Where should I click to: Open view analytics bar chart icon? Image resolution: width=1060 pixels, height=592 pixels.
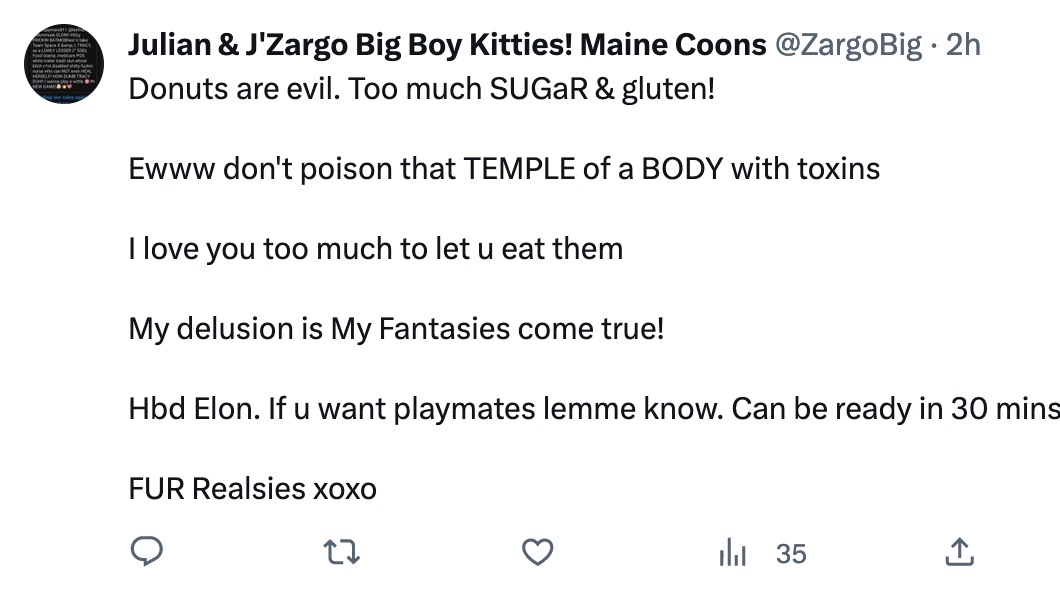click(733, 553)
